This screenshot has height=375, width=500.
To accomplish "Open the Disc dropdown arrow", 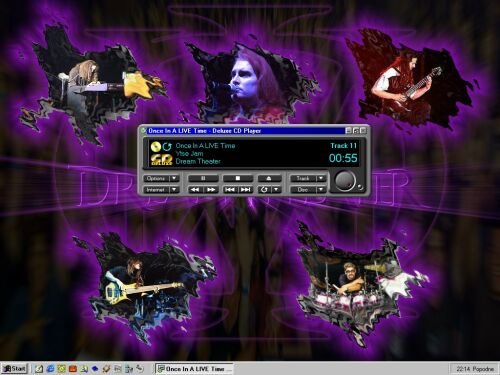I will point(321,190).
